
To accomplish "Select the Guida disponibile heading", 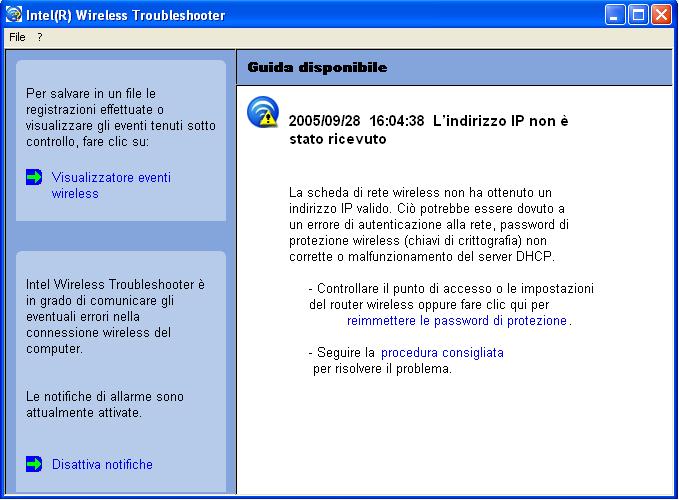I will [317, 68].
